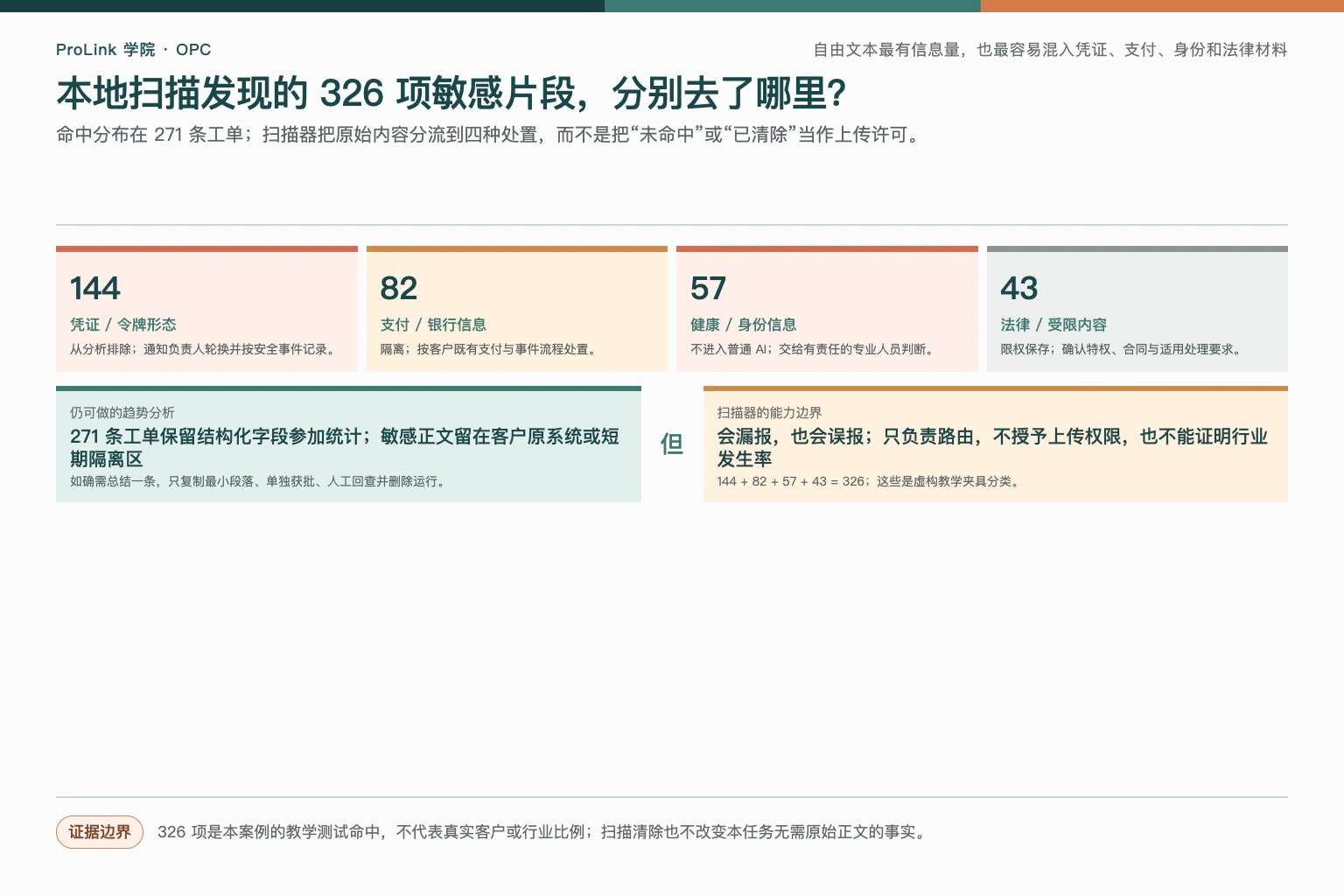Select the number 57 on the health card
Viewport: 1344px width, 896px height.
708,289
